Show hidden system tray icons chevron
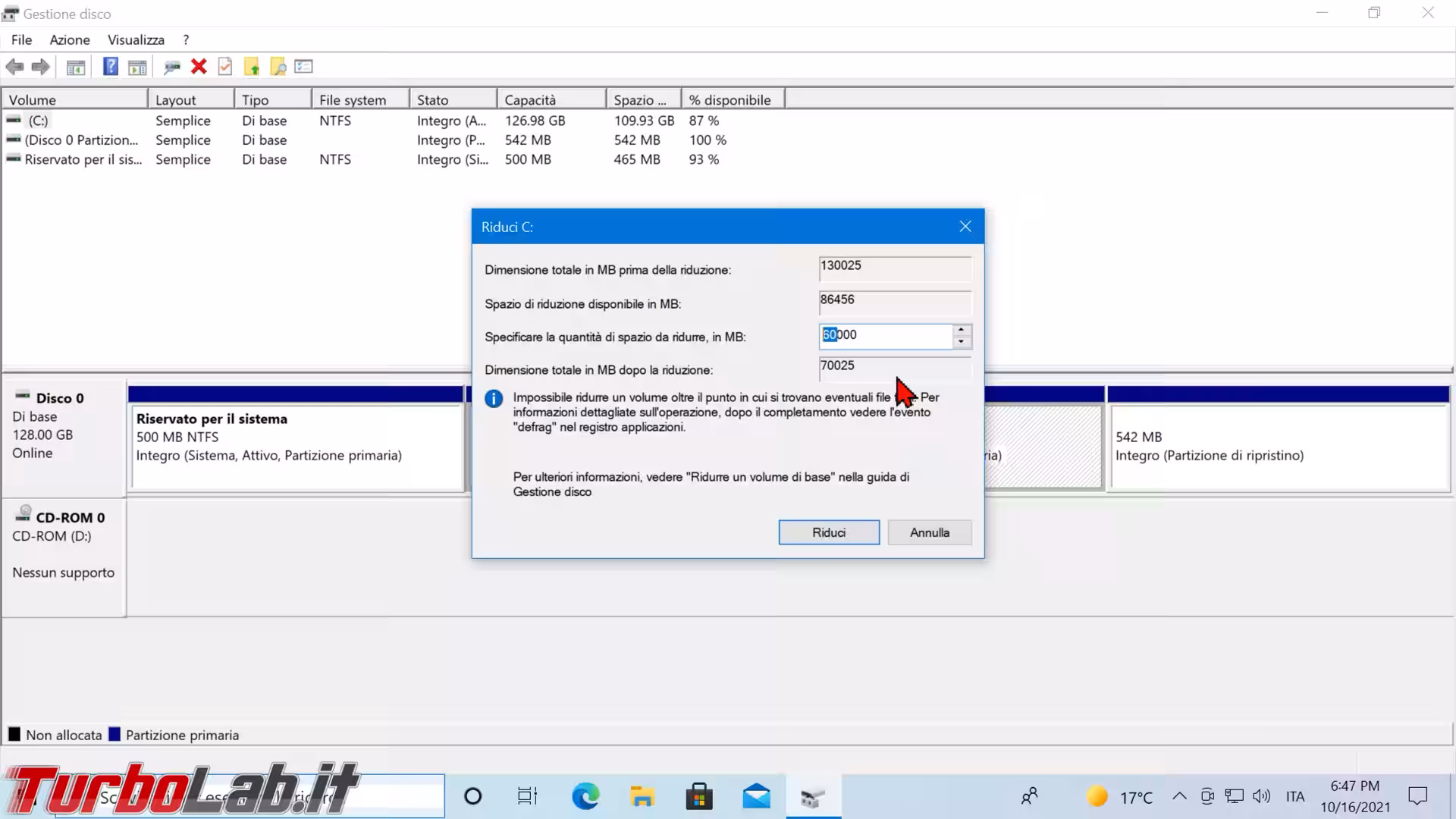The image size is (1456, 819). (x=1179, y=796)
